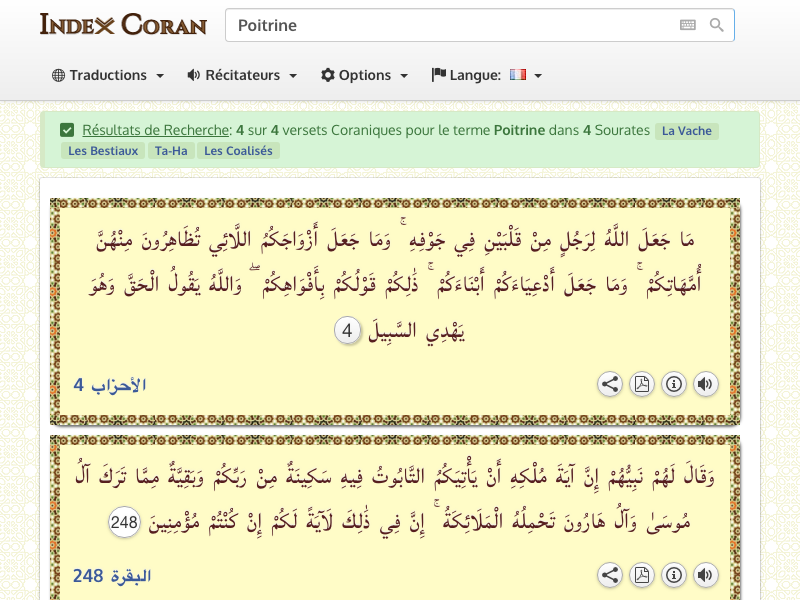Open the الأحزاب 4 verse reference link

[110, 385]
